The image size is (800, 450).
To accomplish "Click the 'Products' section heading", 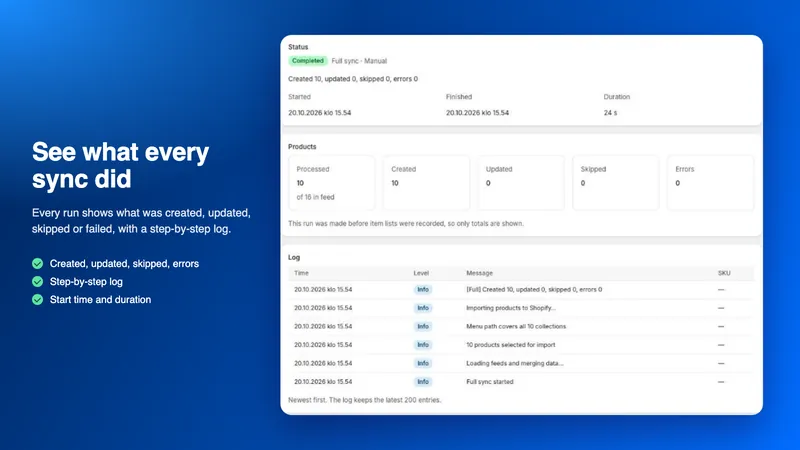I will 302,146.
